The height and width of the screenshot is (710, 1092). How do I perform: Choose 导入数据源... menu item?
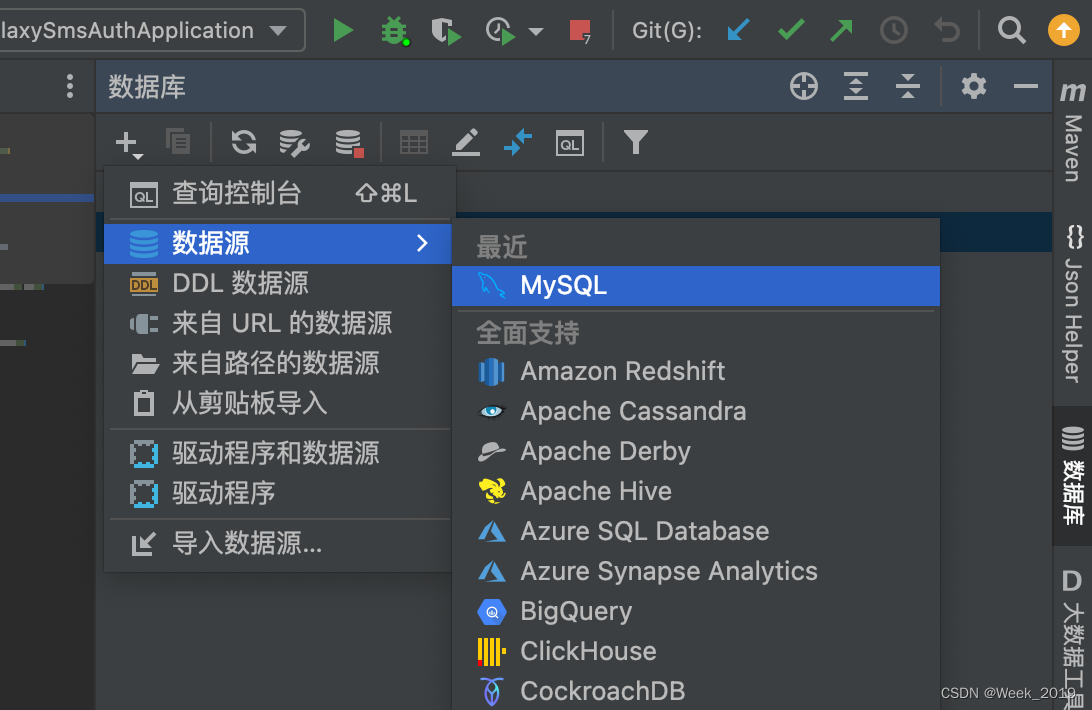tap(280, 543)
